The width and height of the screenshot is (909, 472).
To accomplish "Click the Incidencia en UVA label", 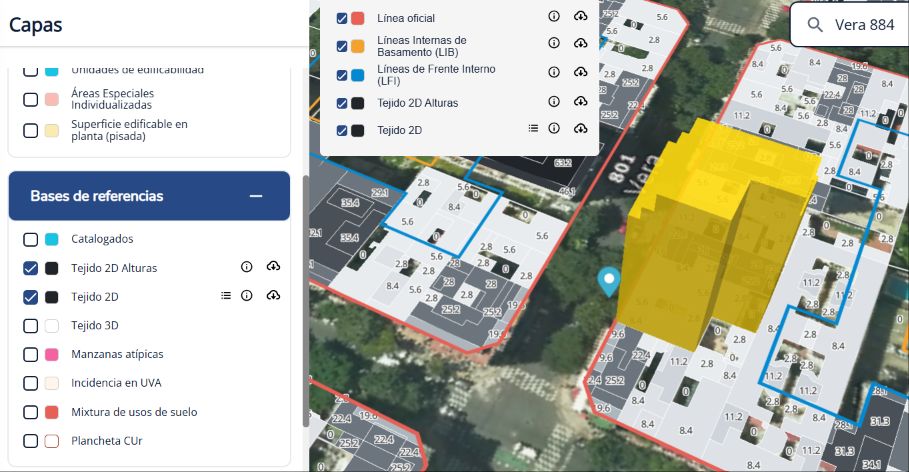I will point(116,383).
